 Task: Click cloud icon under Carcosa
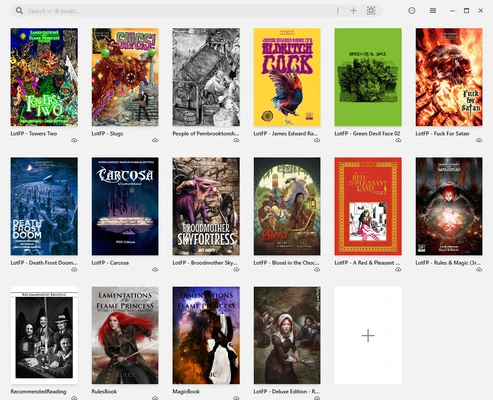[x=155, y=269]
